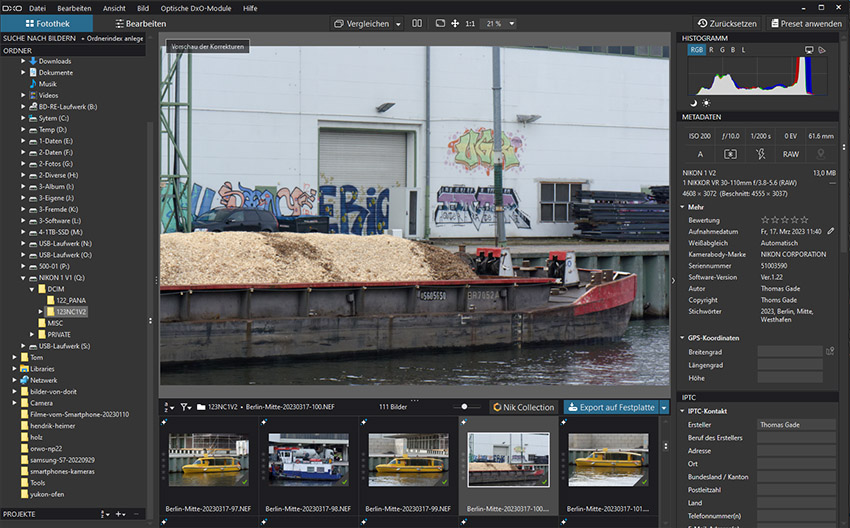Open the filmstrip filter funnel icon
Viewport: 850px width, 528px height.
pos(185,408)
